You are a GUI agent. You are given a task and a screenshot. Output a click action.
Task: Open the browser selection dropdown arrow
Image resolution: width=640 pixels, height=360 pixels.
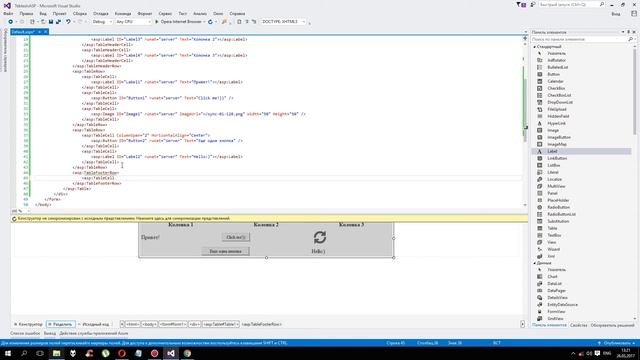coord(204,22)
